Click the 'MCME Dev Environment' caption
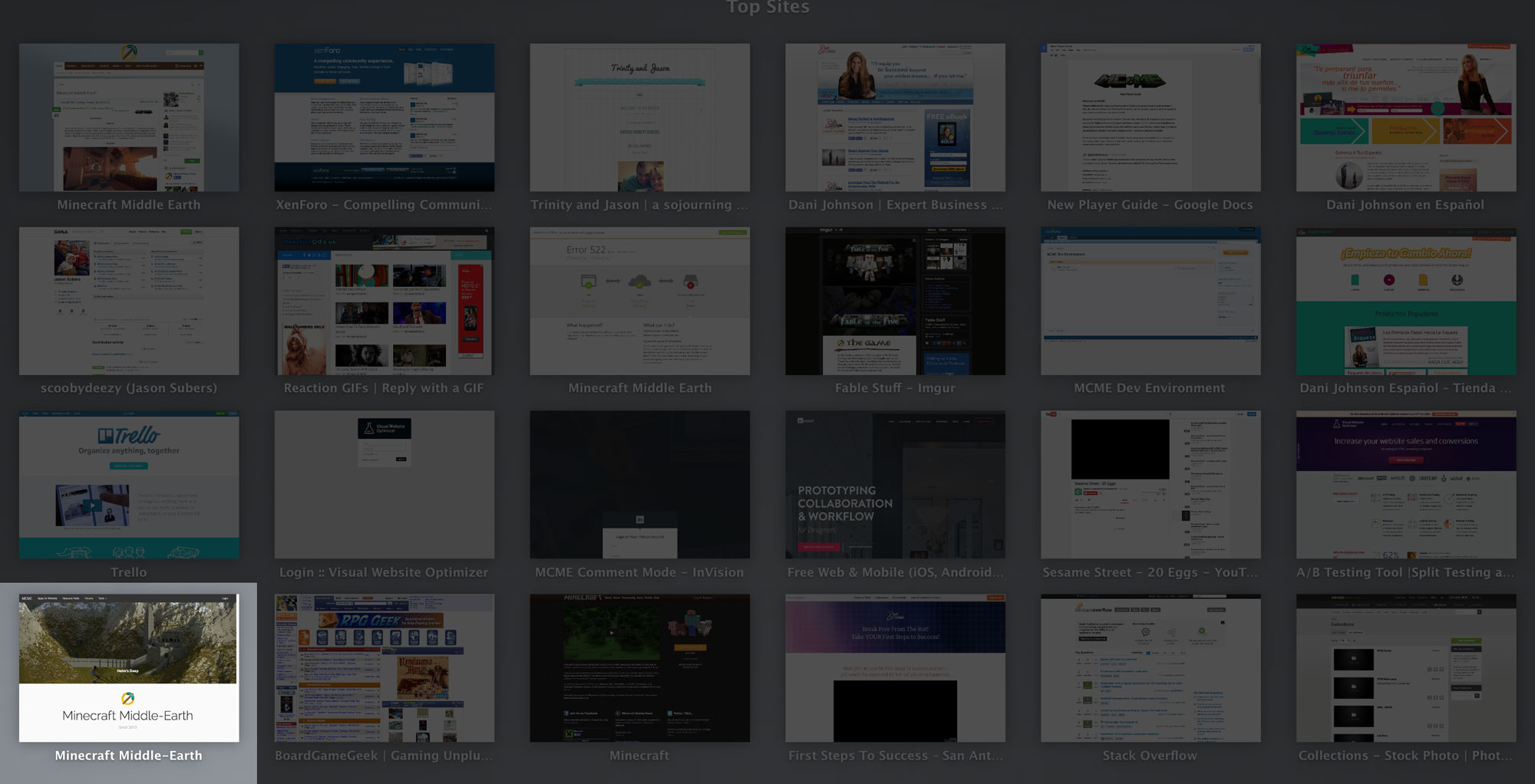1535x784 pixels. coord(1150,388)
